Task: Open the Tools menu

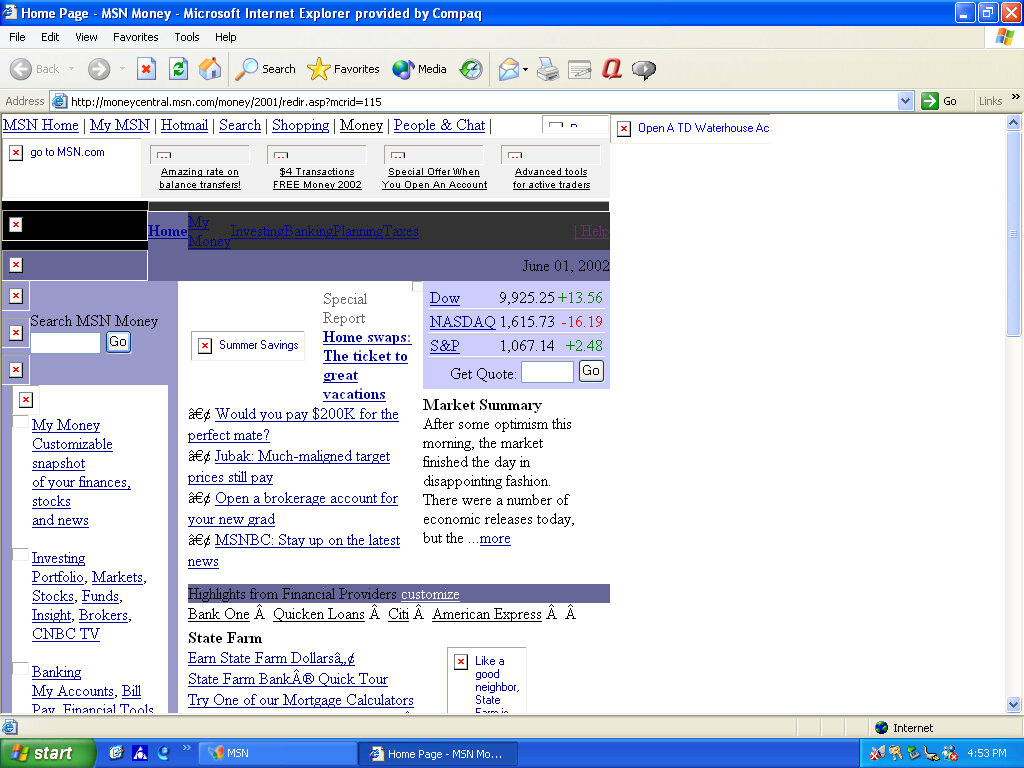Action: 187,37
